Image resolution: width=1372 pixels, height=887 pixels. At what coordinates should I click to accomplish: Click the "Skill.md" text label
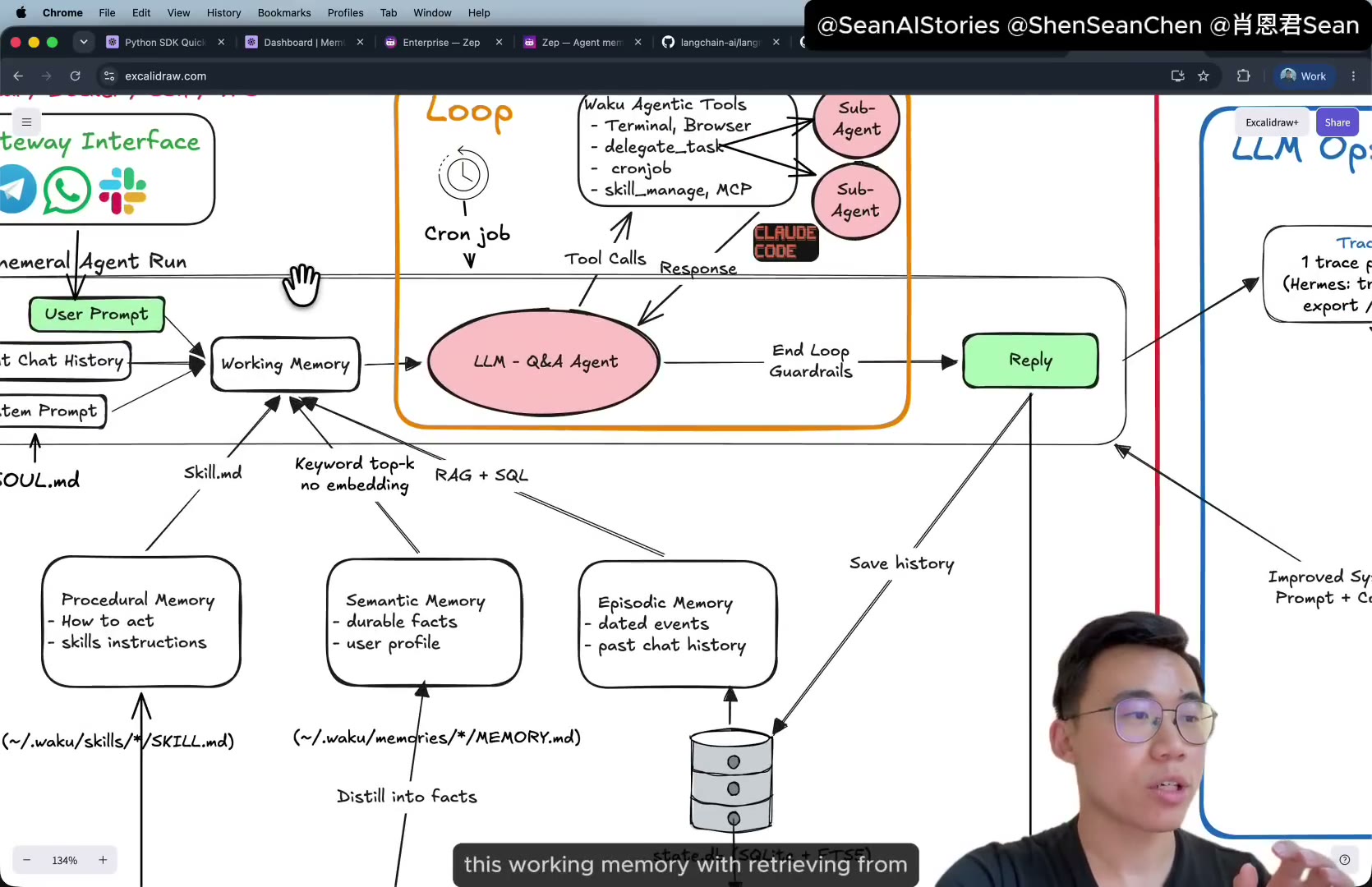pyautogui.click(x=213, y=472)
